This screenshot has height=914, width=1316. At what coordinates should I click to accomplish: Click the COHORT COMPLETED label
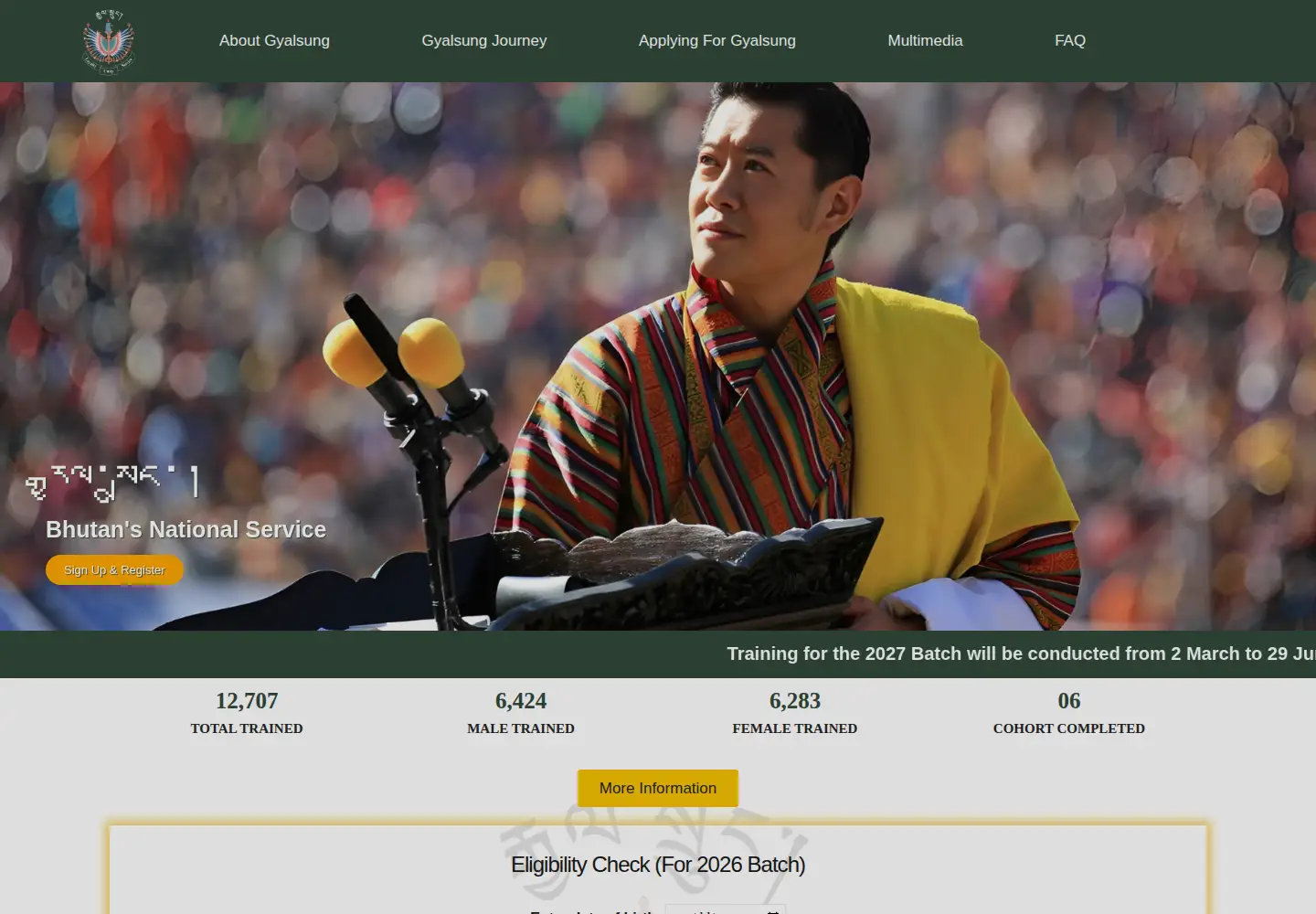pyautogui.click(x=1069, y=728)
